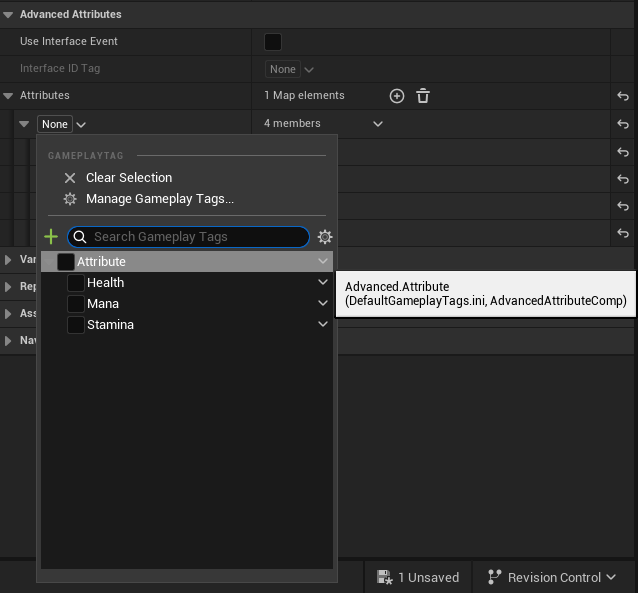Expand the Nav section
The width and height of the screenshot is (638, 593).
click(8, 341)
